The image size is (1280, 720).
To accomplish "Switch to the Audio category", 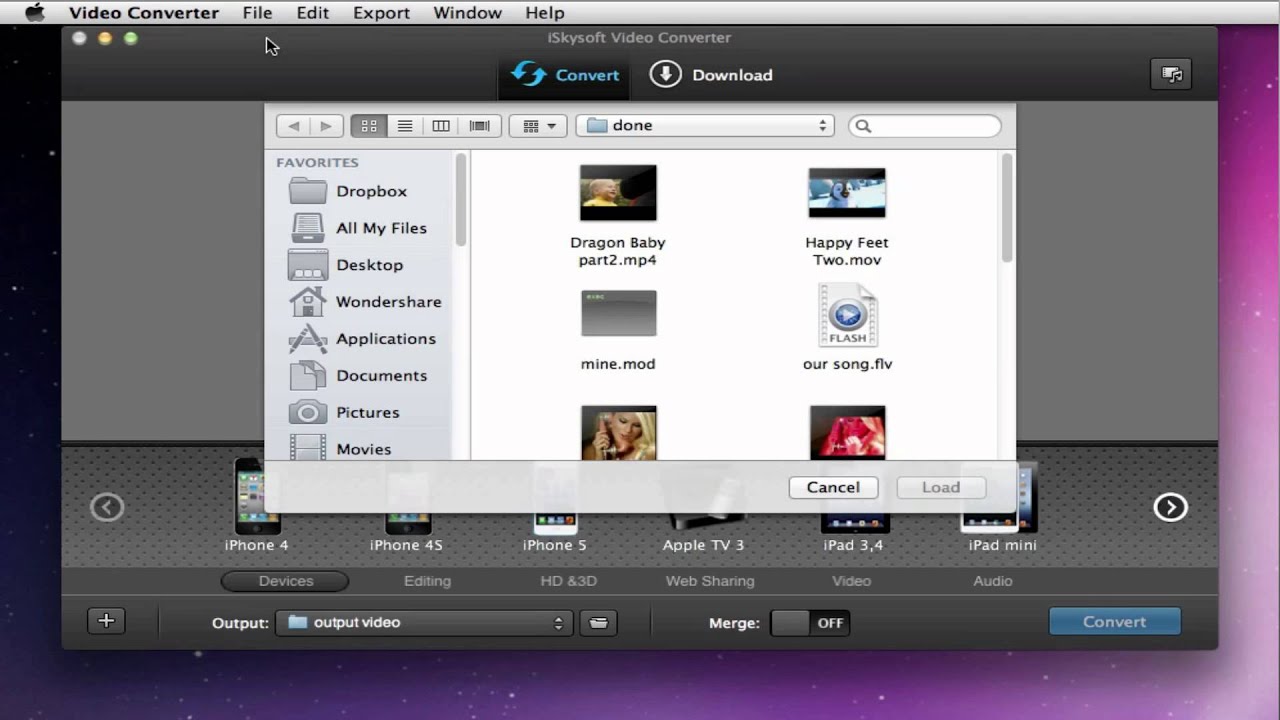I will coord(993,581).
